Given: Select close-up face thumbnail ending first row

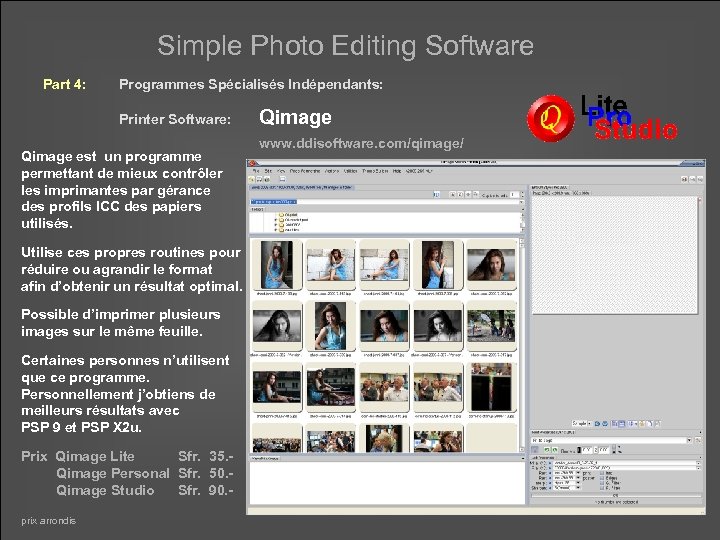Looking at the screenshot, I should click(x=491, y=265).
